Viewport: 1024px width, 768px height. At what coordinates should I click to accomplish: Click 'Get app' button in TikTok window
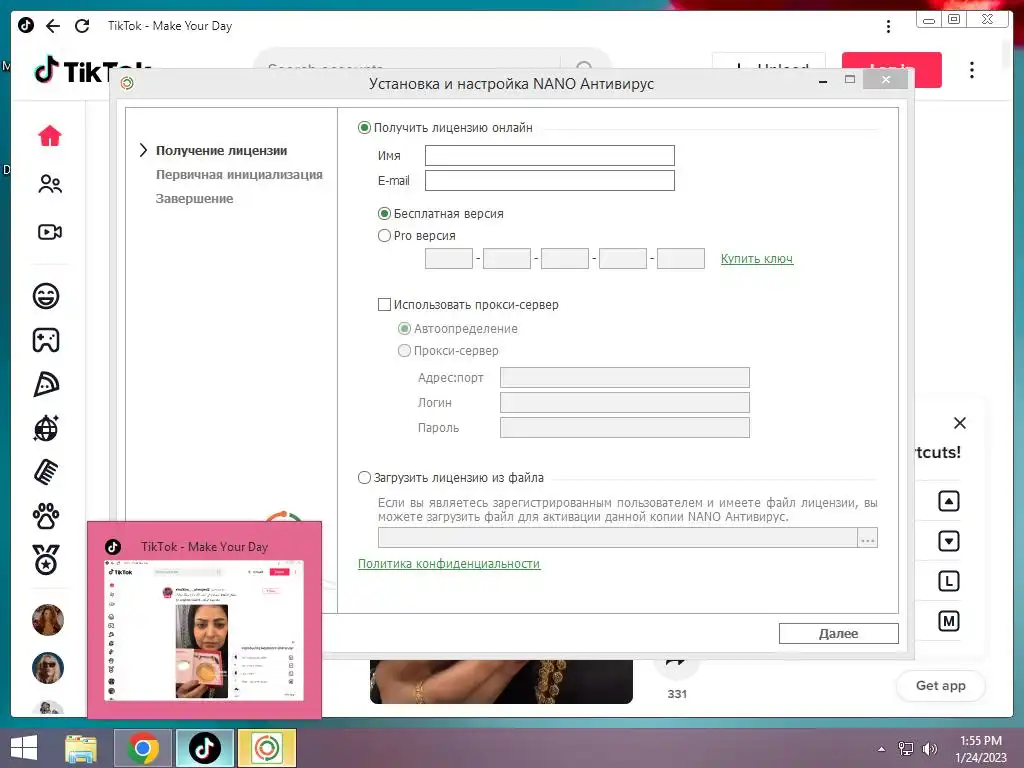click(940, 686)
